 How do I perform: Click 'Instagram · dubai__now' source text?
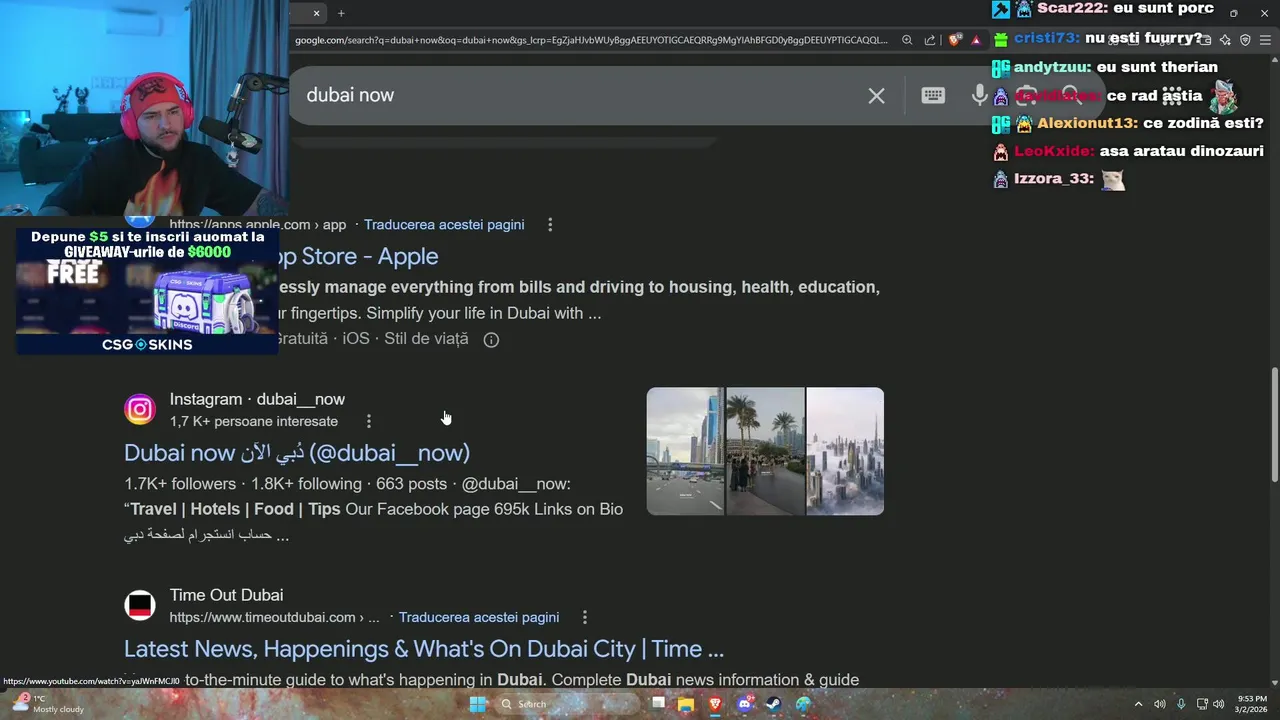257,399
